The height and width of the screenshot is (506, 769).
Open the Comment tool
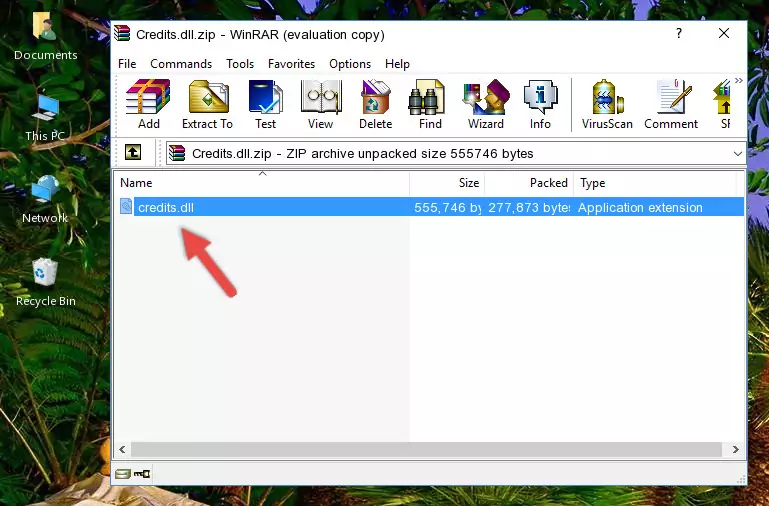click(x=671, y=104)
